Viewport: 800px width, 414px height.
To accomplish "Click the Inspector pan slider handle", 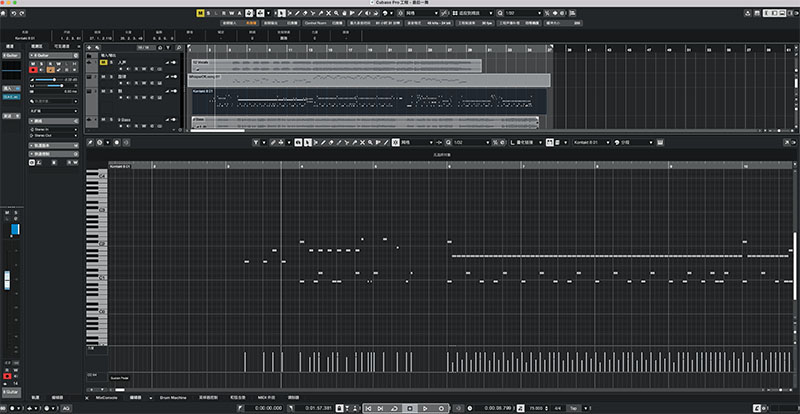I will [62, 86].
